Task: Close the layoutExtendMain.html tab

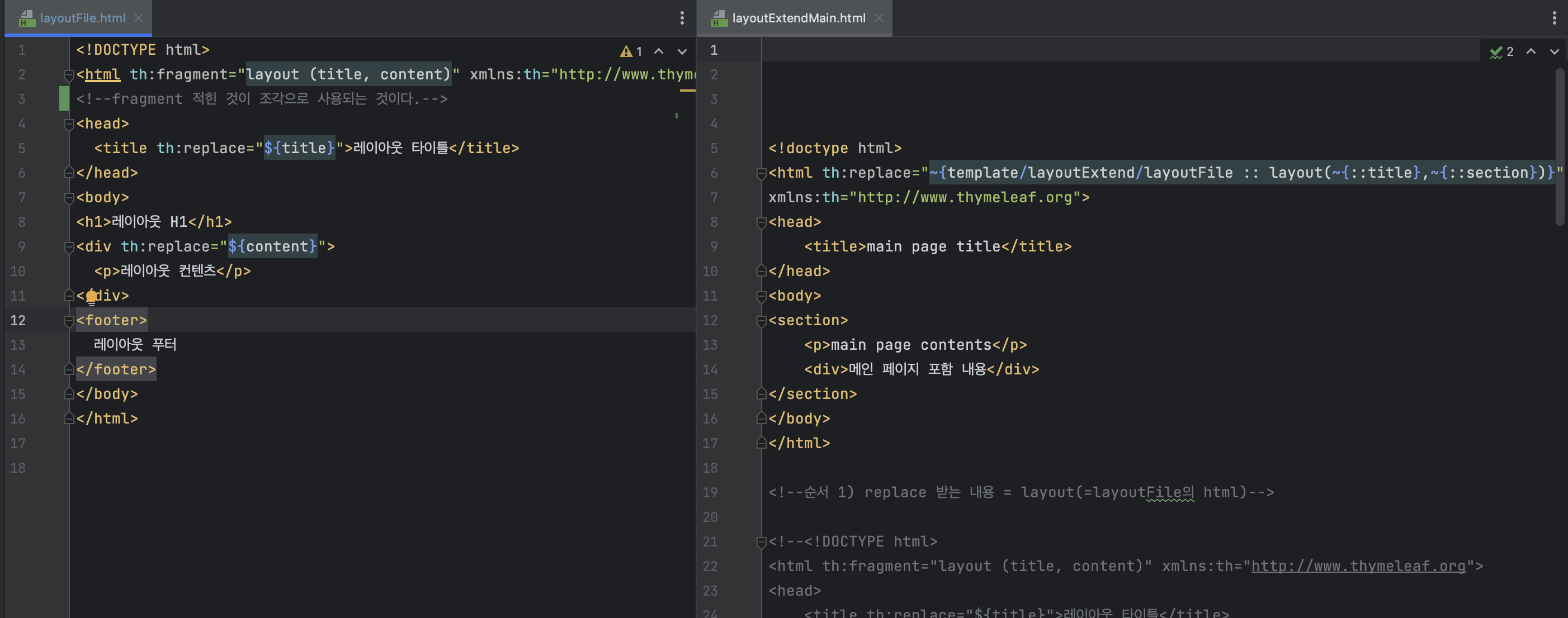Action: click(879, 18)
